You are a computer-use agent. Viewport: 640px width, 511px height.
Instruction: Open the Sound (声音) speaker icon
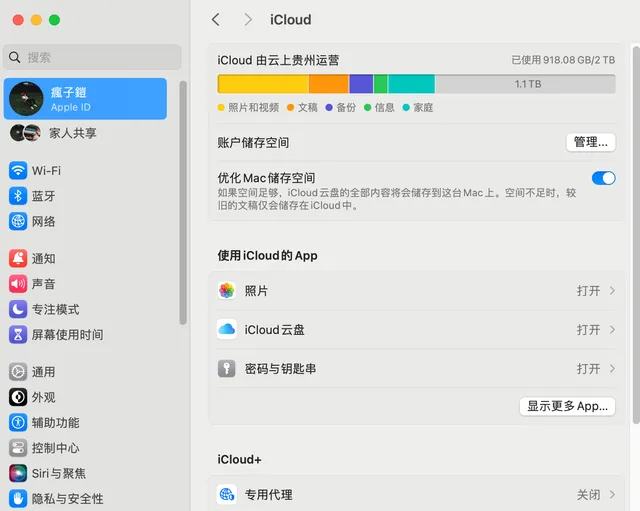(x=18, y=284)
